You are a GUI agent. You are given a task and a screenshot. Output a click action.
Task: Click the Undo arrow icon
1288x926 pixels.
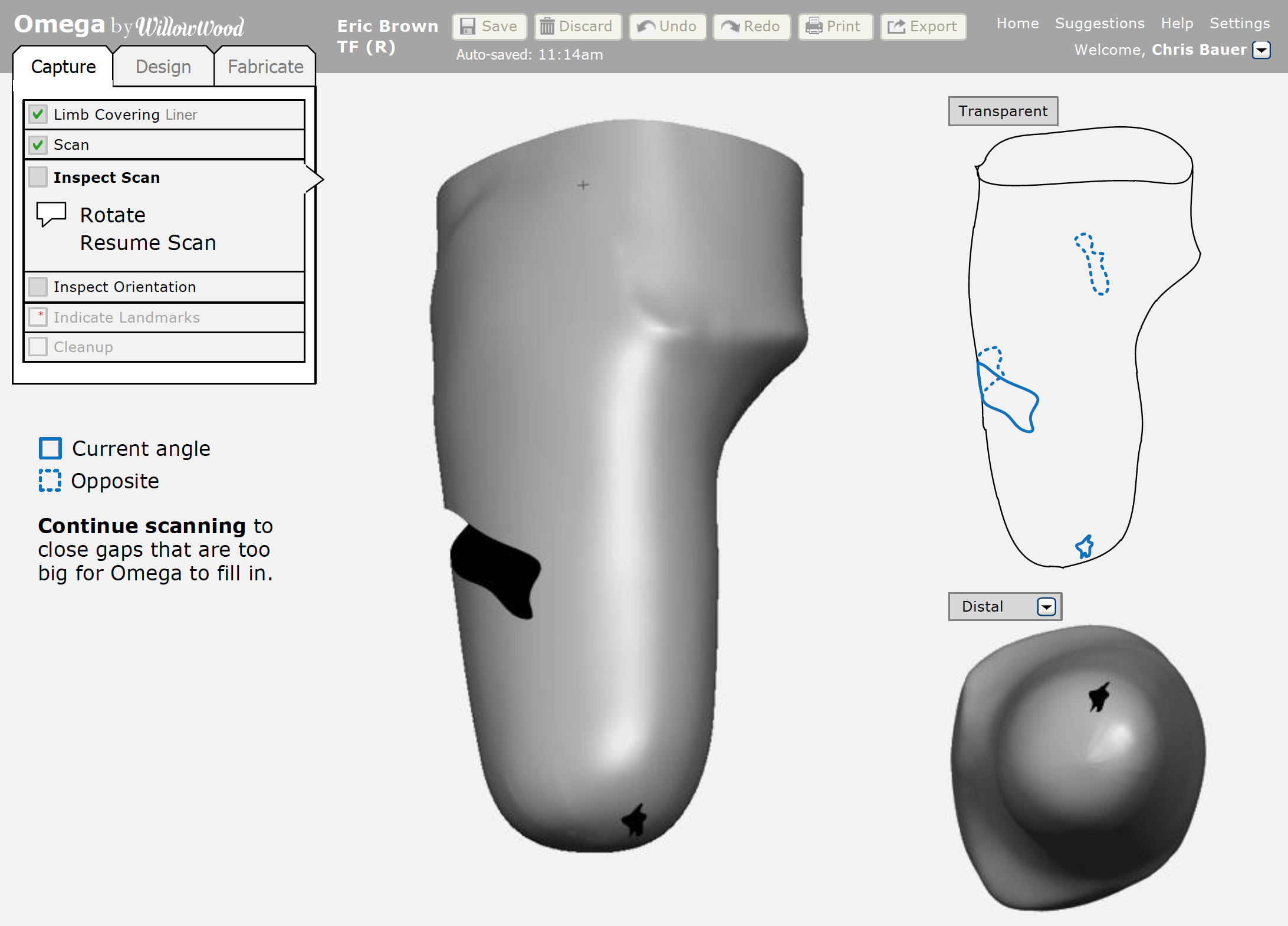point(646,27)
